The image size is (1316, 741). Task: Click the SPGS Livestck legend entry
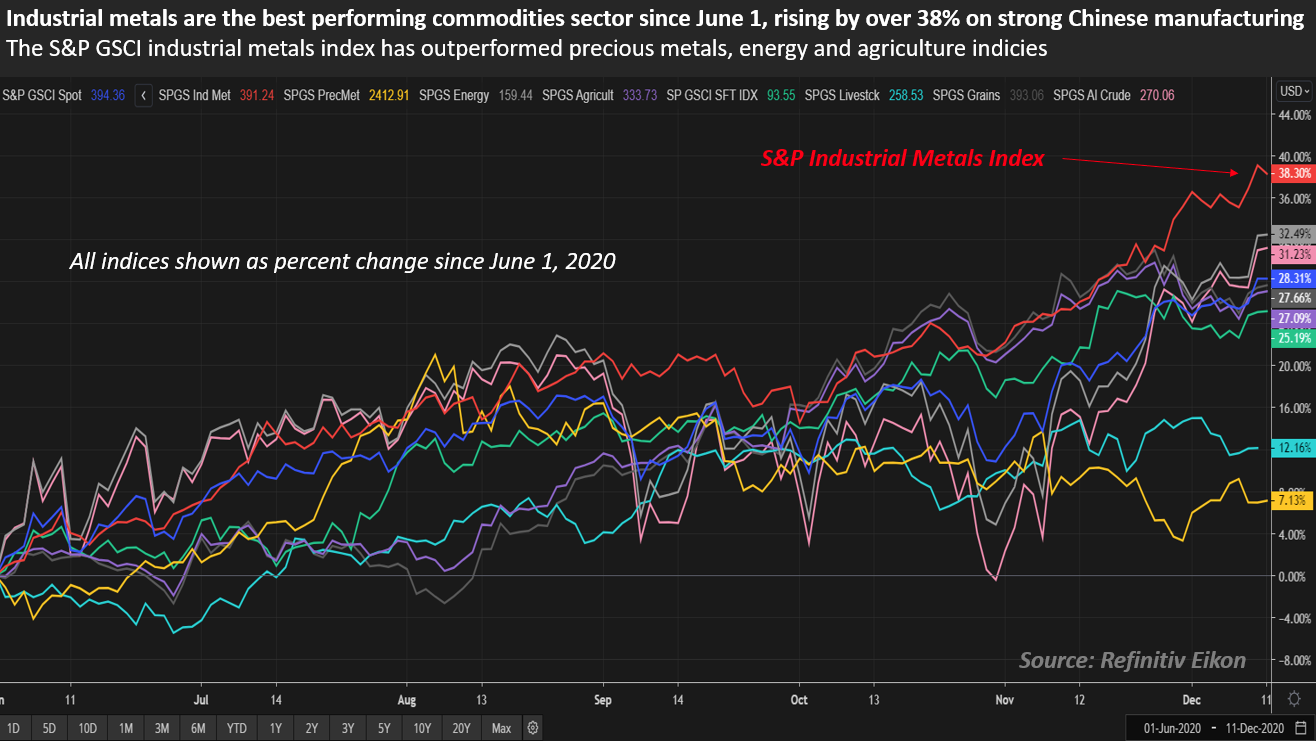(x=842, y=95)
